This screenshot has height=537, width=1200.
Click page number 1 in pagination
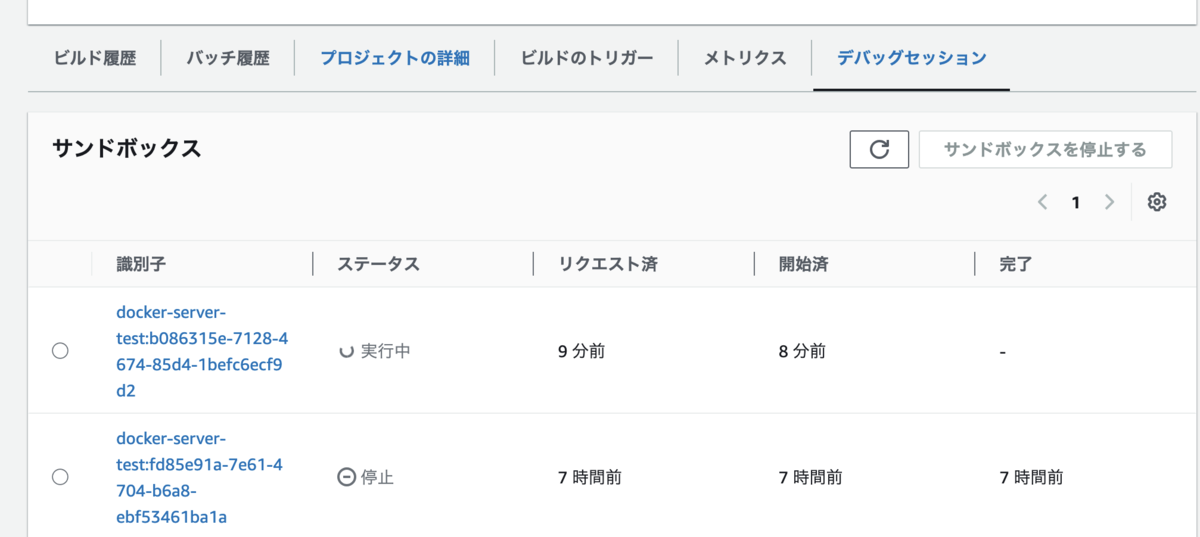click(x=1076, y=202)
